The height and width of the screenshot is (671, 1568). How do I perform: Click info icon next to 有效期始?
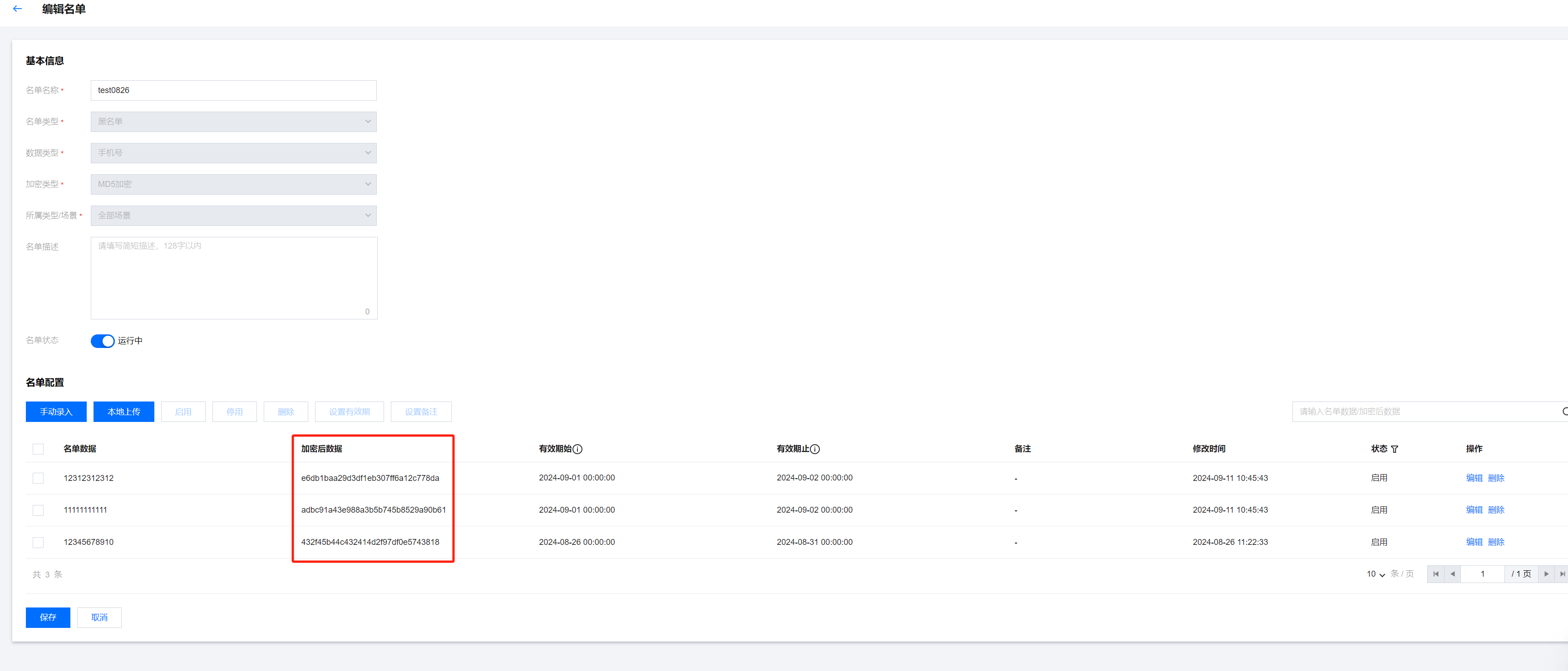[577, 449]
